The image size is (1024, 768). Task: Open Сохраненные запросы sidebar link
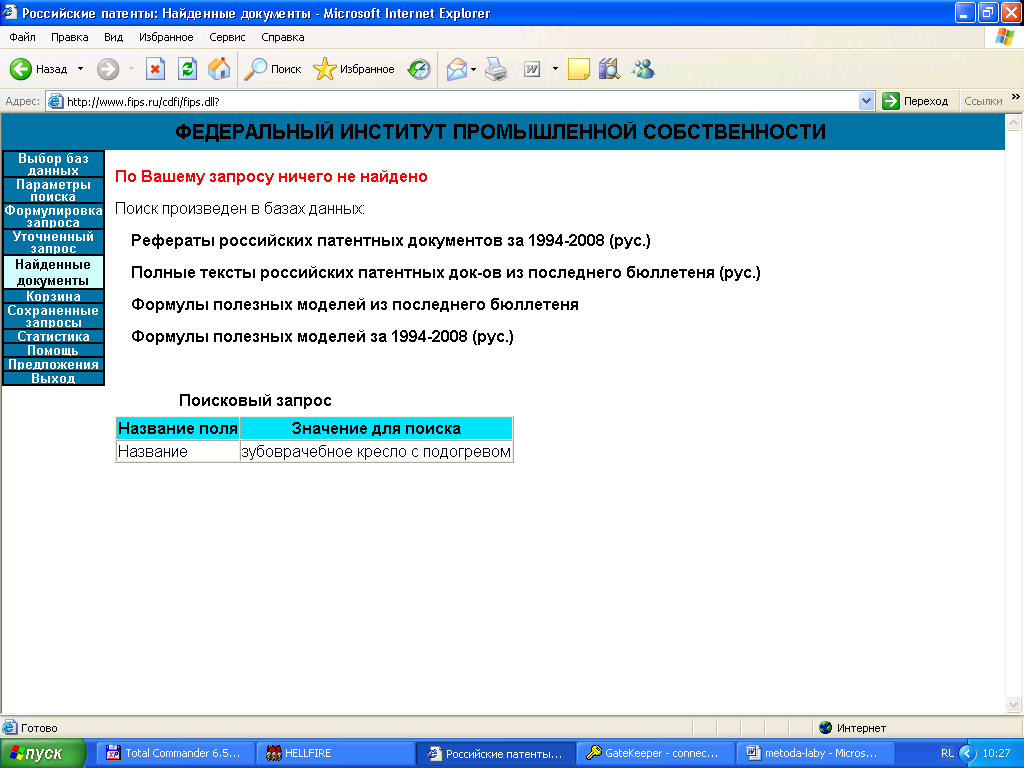pyautogui.click(x=53, y=316)
